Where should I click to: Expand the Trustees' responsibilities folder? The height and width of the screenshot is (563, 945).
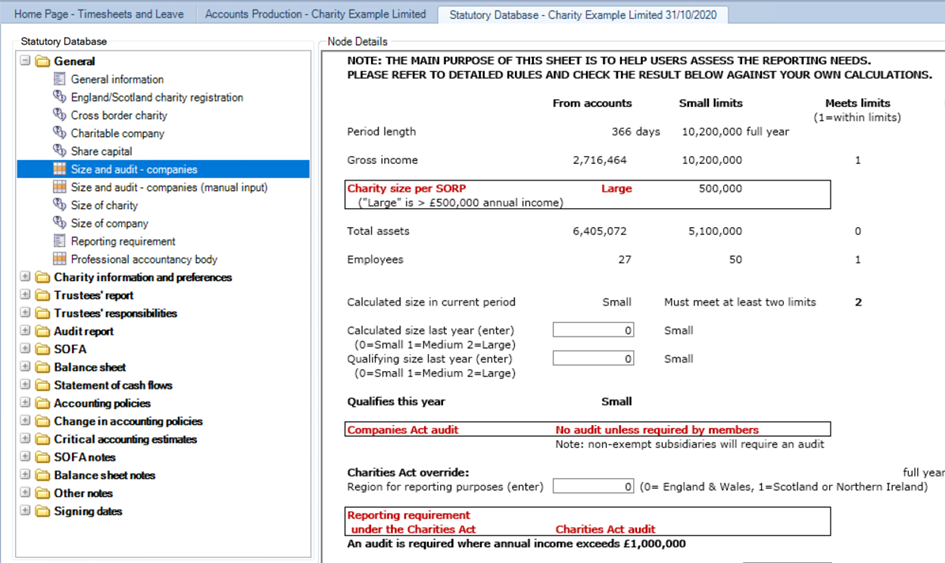tap(25, 312)
